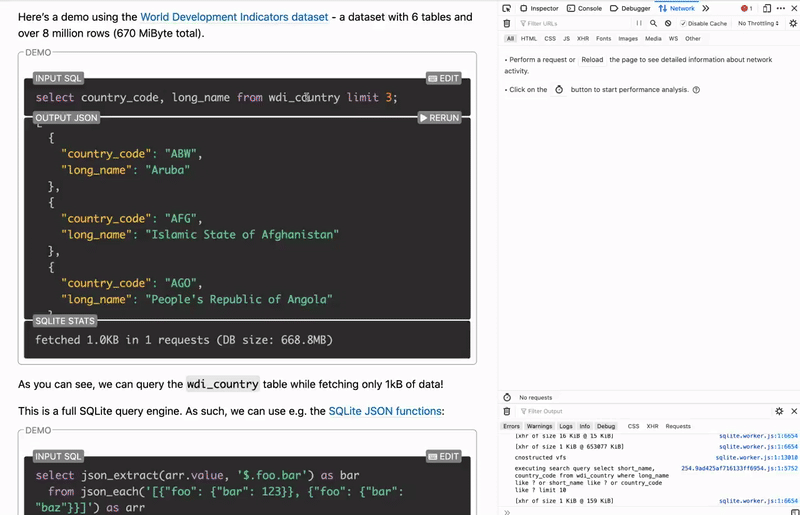The image size is (800, 515).
Task: Filter network requests by WS
Action: coord(673,39)
